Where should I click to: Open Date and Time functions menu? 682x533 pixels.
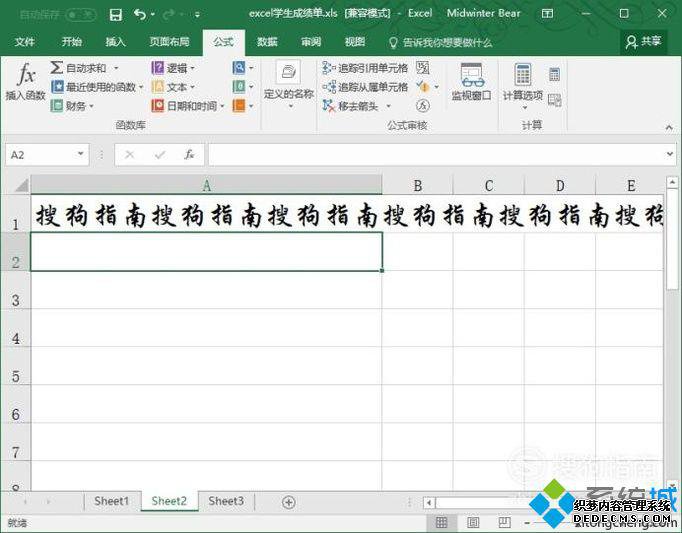point(188,106)
